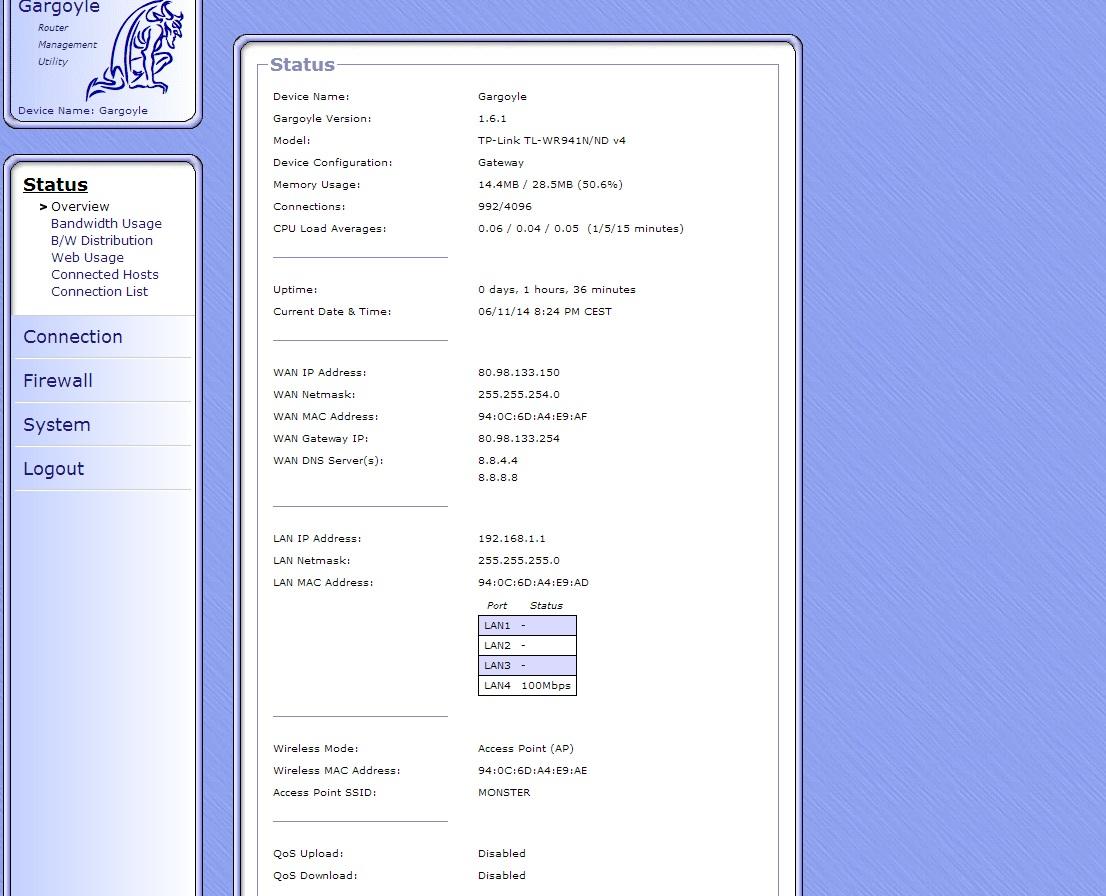The height and width of the screenshot is (896, 1106).
Task: Click Wireless MAC 94:0C:6D:A4:E9:AE
Action: click(533, 770)
